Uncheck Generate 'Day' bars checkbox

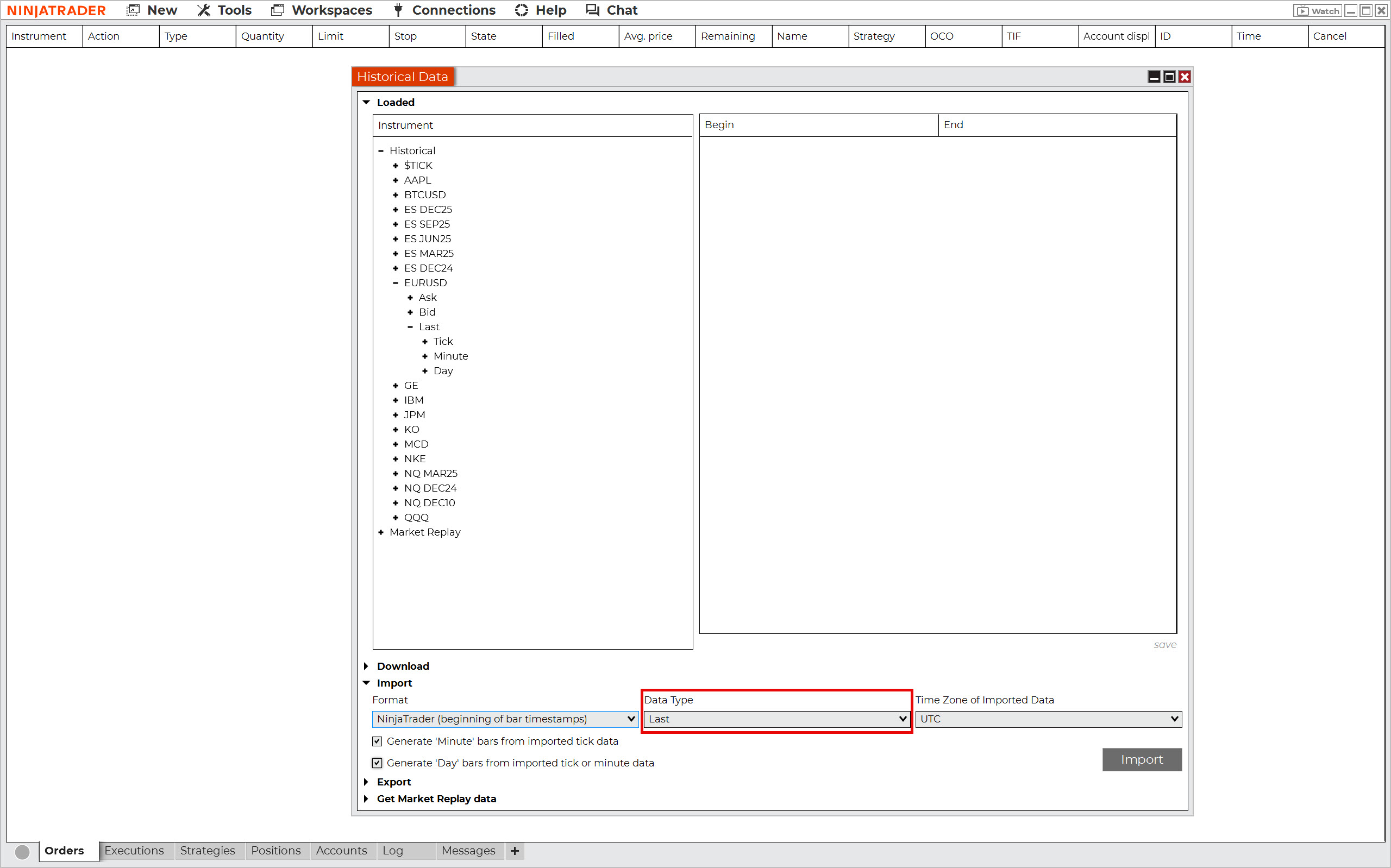point(377,763)
